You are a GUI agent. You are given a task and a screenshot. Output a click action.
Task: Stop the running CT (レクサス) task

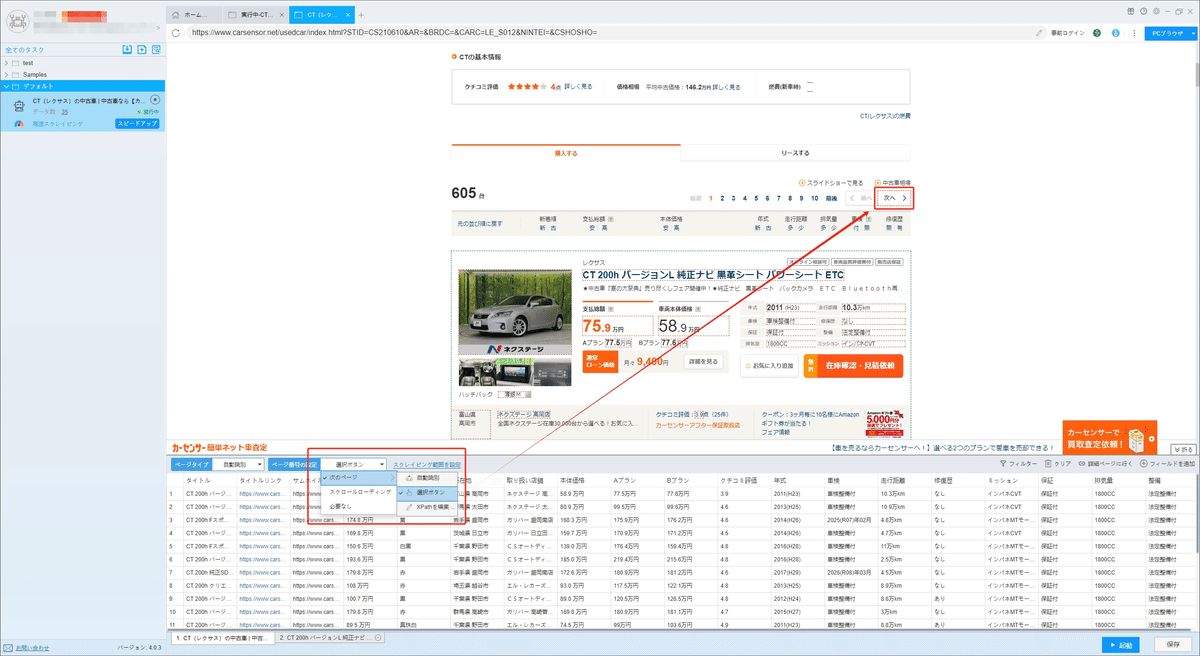155,100
